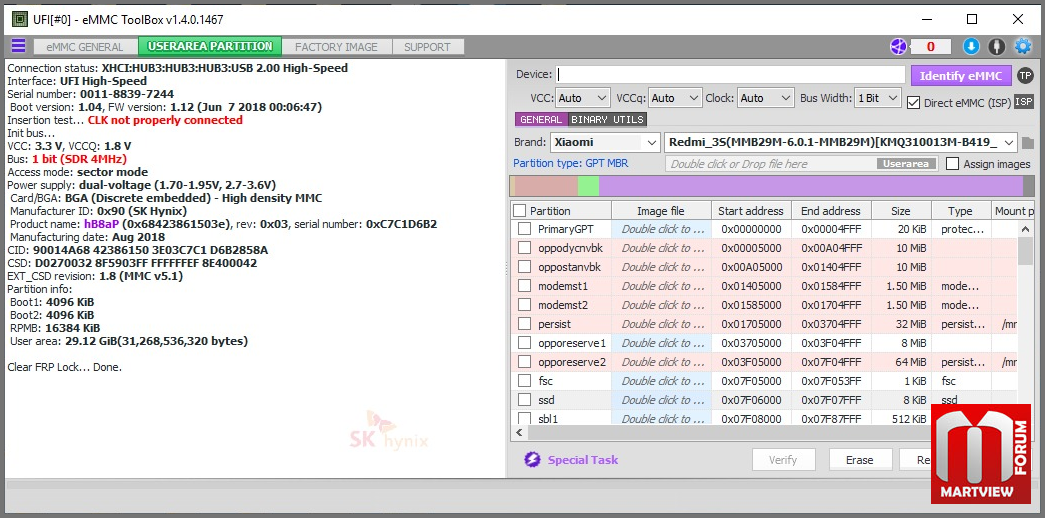
Task: Click the ISP pinout icon
Action: tap(1023, 102)
